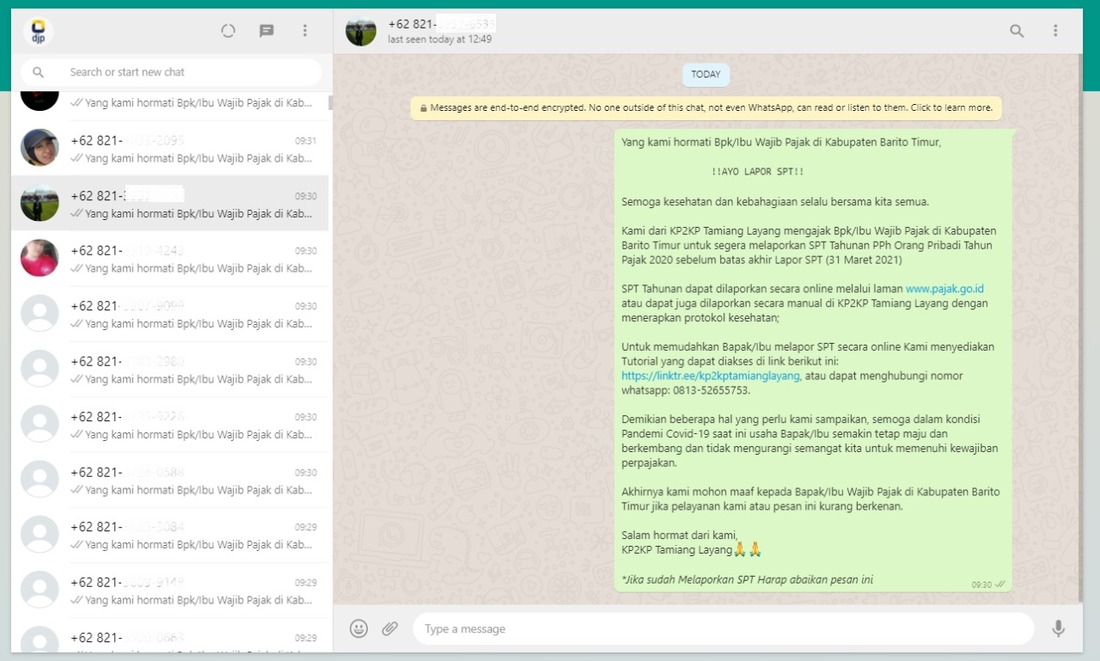1100x661 pixels.
Task: Click the TODAY date badge
Action: coord(706,74)
